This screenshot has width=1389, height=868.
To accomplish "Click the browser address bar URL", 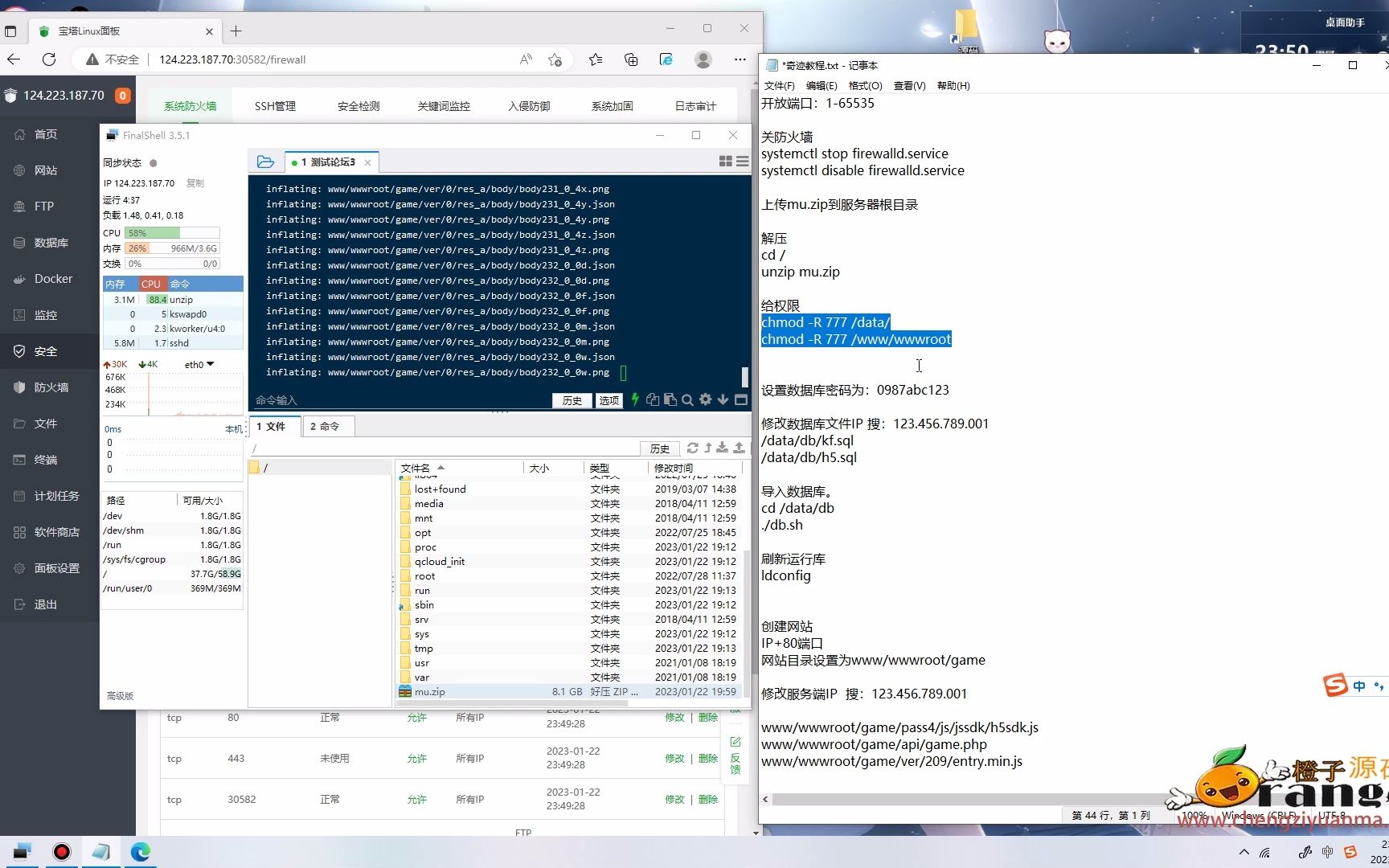I will 232,59.
